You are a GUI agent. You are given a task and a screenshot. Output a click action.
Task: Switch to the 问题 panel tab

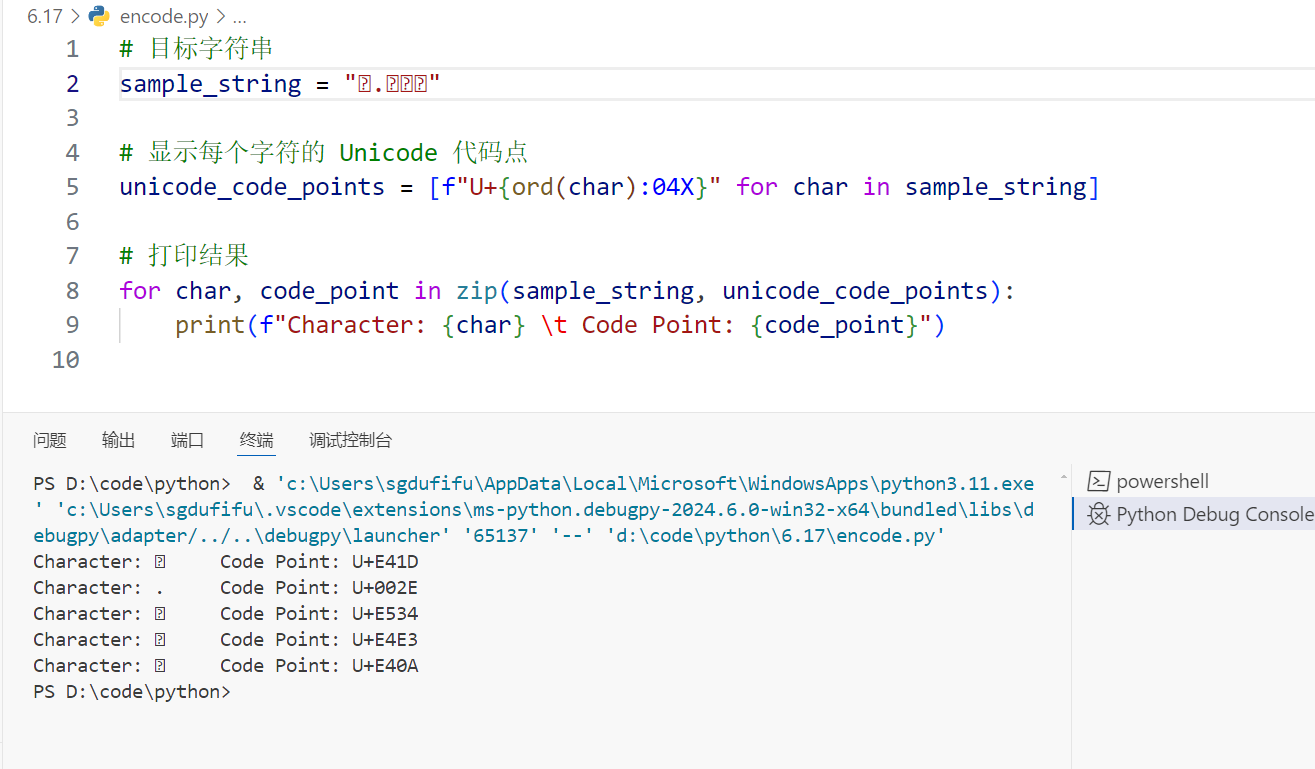coord(49,440)
